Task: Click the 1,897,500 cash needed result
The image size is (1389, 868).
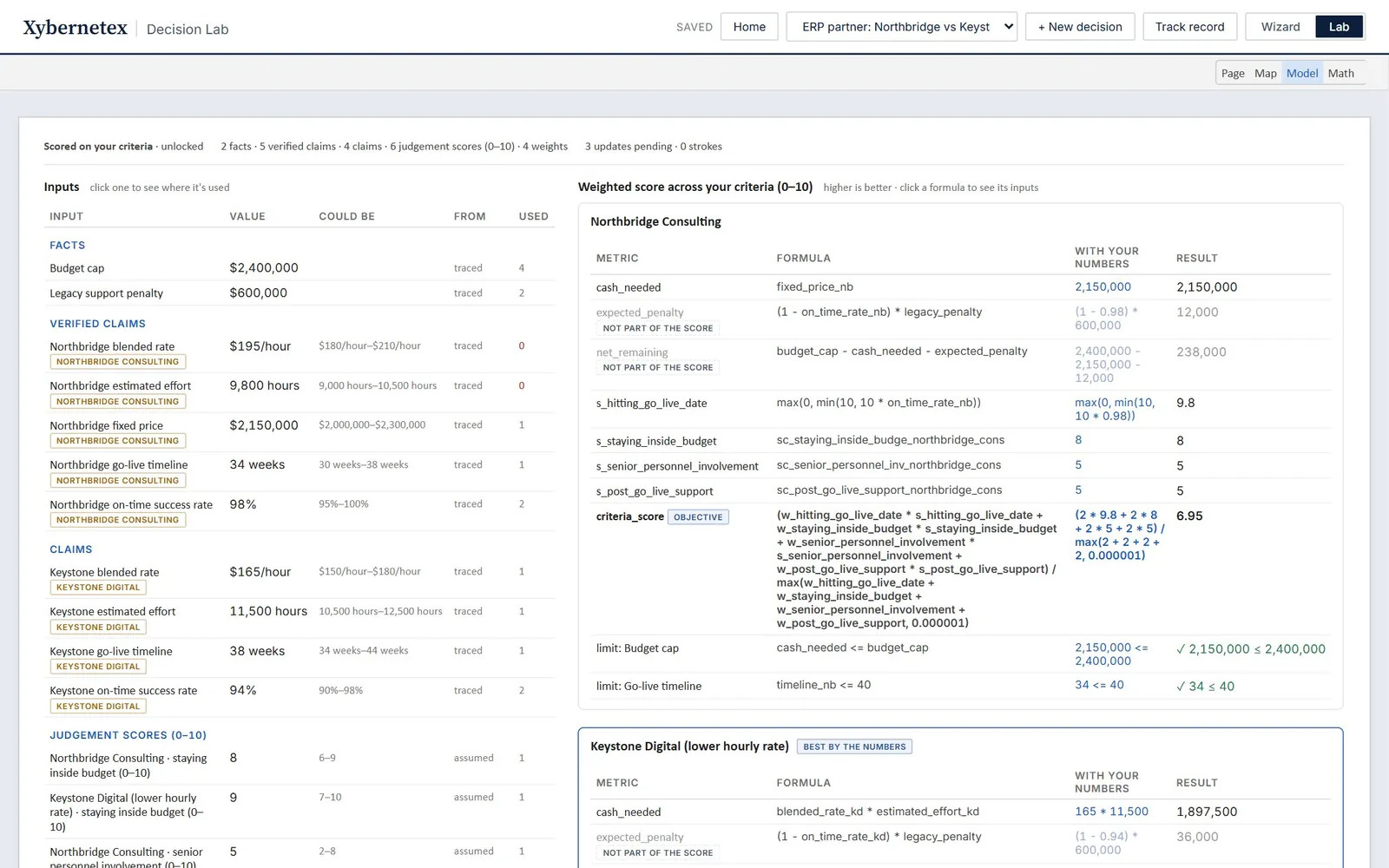Action: point(1207,812)
